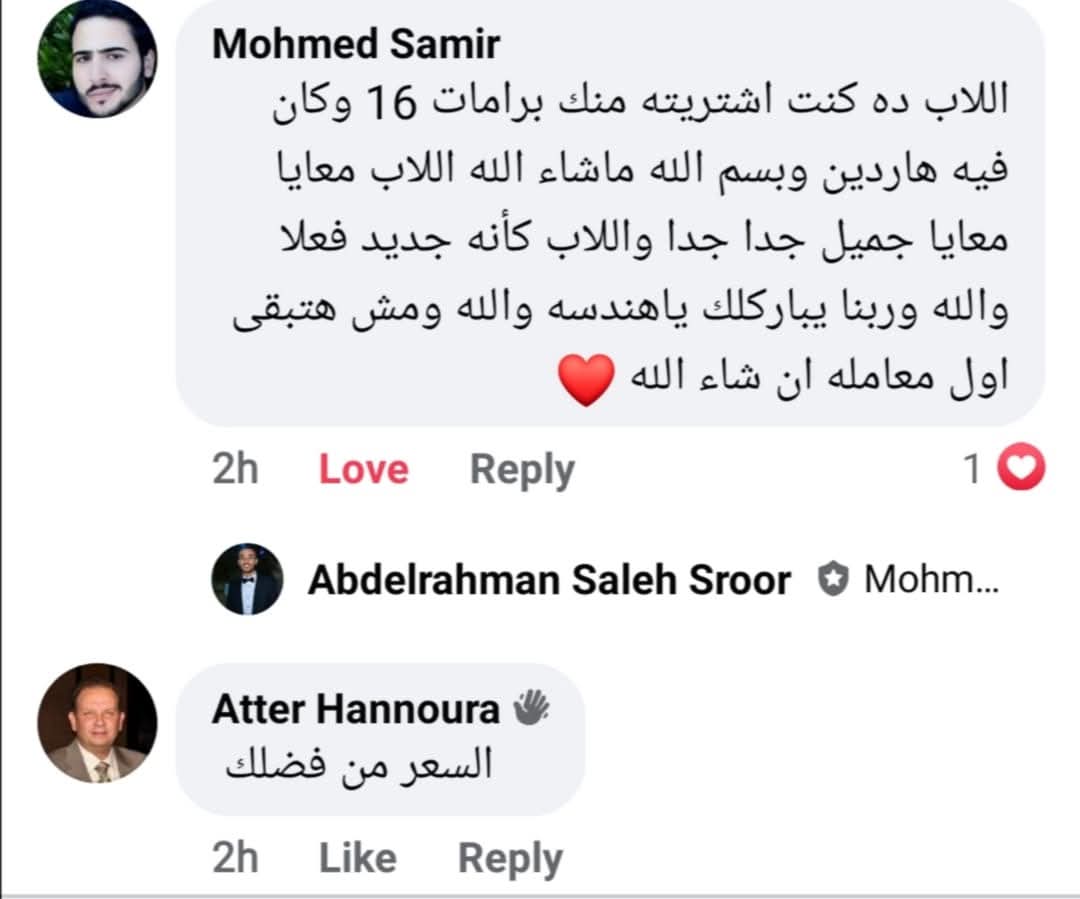Click the waving hand badge beside Atter Hannoura
Viewport: 1080px width, 899px height.
(531, 709)
